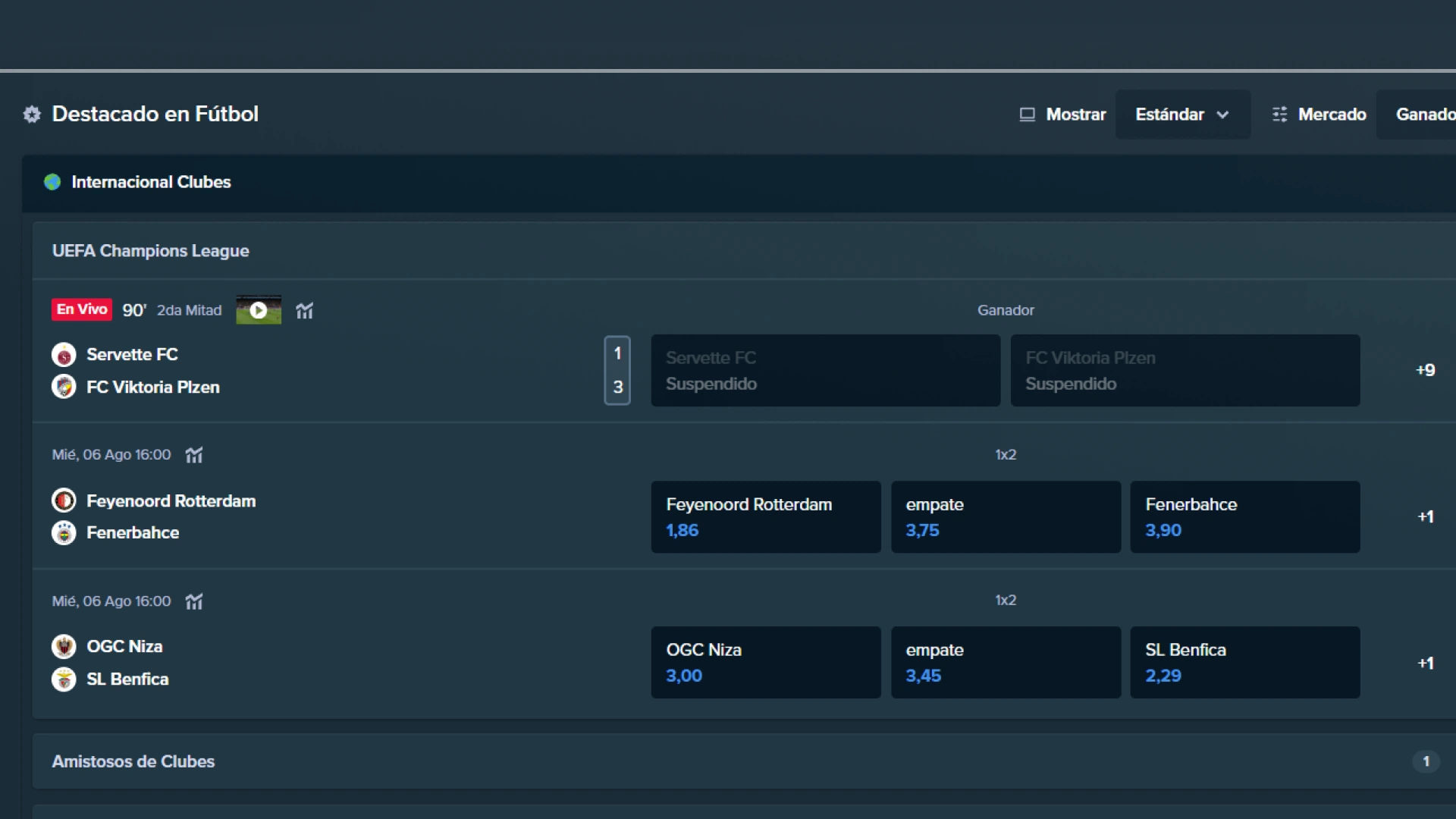Click the 1-3 live scoreboard
The image size is (1456, 819).
click(617, 370)
